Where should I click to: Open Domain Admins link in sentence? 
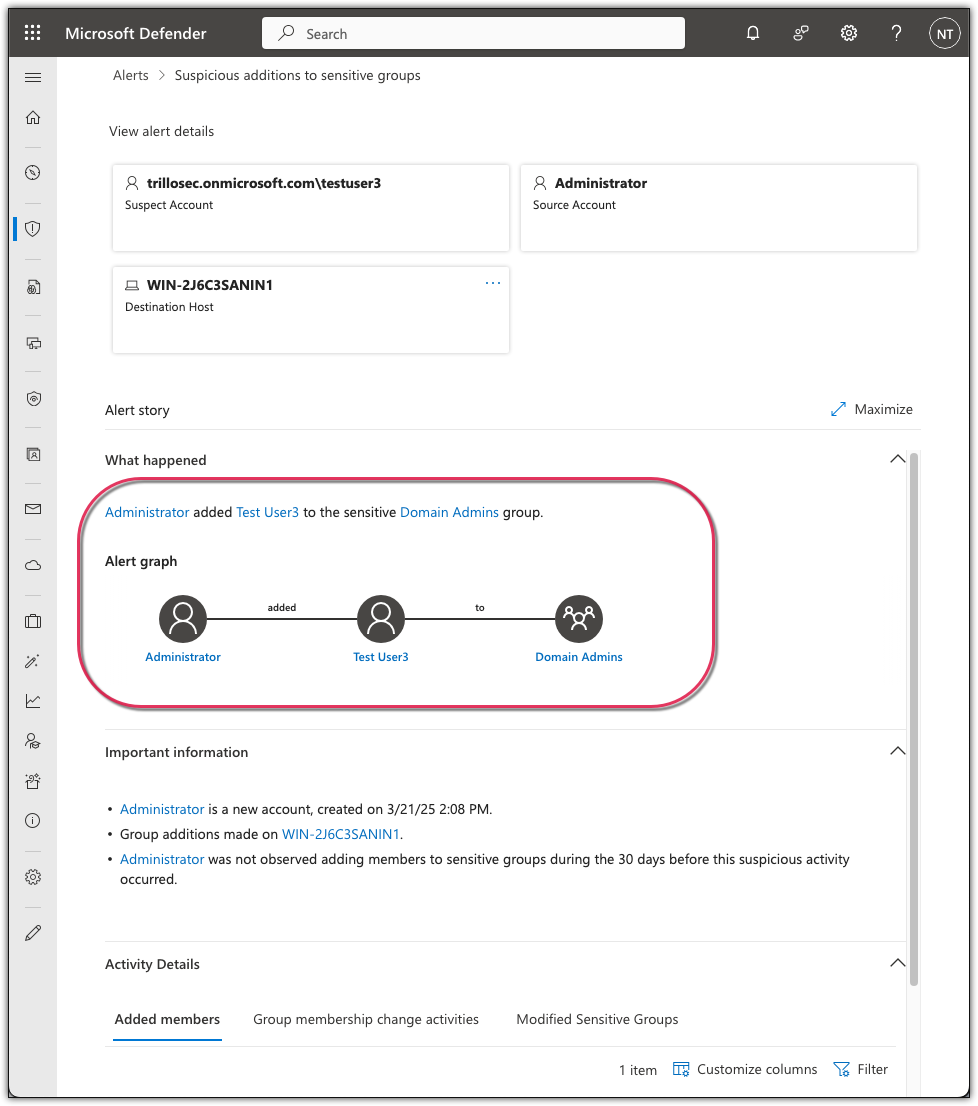449,513
